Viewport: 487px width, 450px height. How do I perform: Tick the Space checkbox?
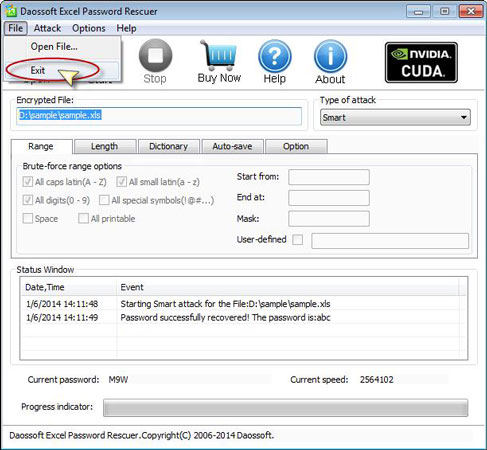(x=27, y=218)
